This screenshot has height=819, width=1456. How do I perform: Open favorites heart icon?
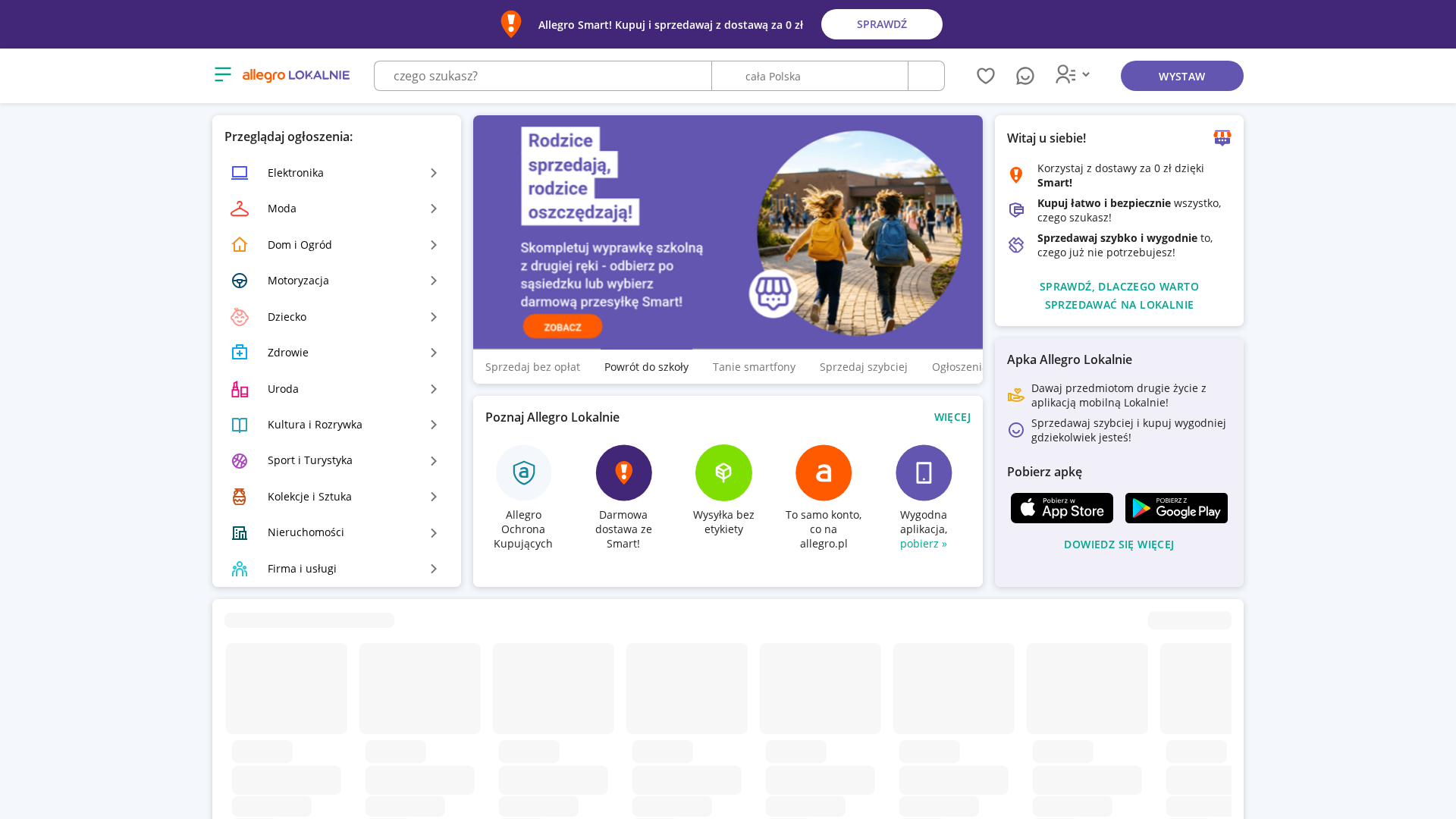pos(986,76)
